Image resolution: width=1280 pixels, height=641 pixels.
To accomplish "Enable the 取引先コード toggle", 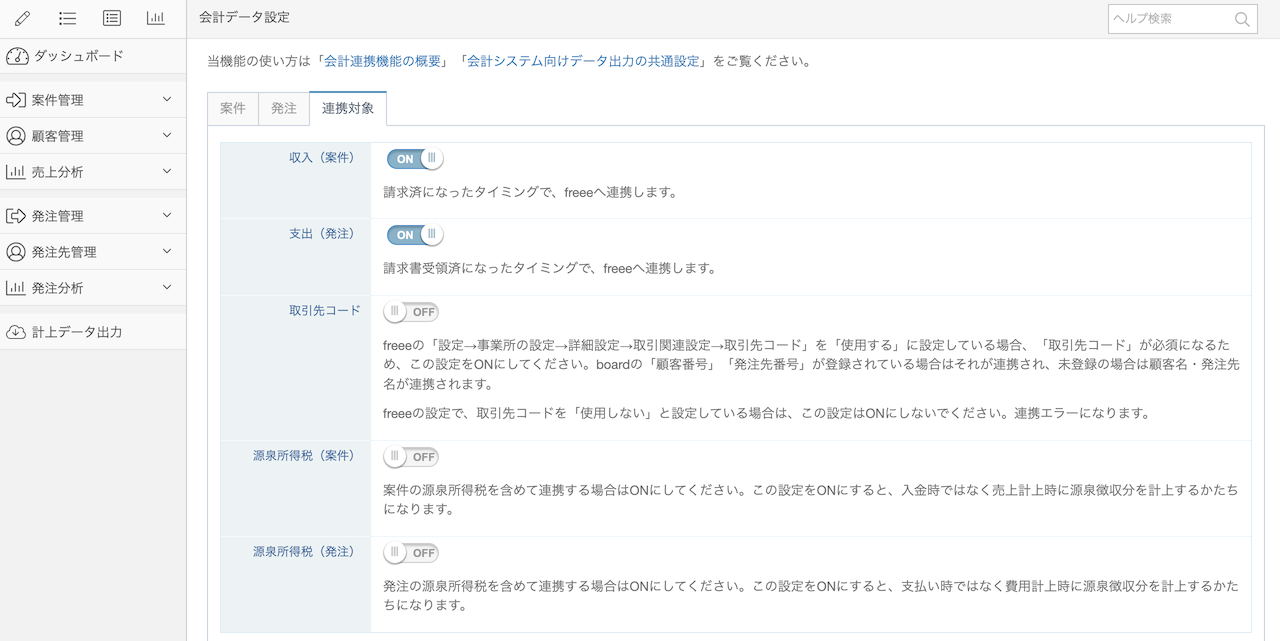I will pos(411,311).
